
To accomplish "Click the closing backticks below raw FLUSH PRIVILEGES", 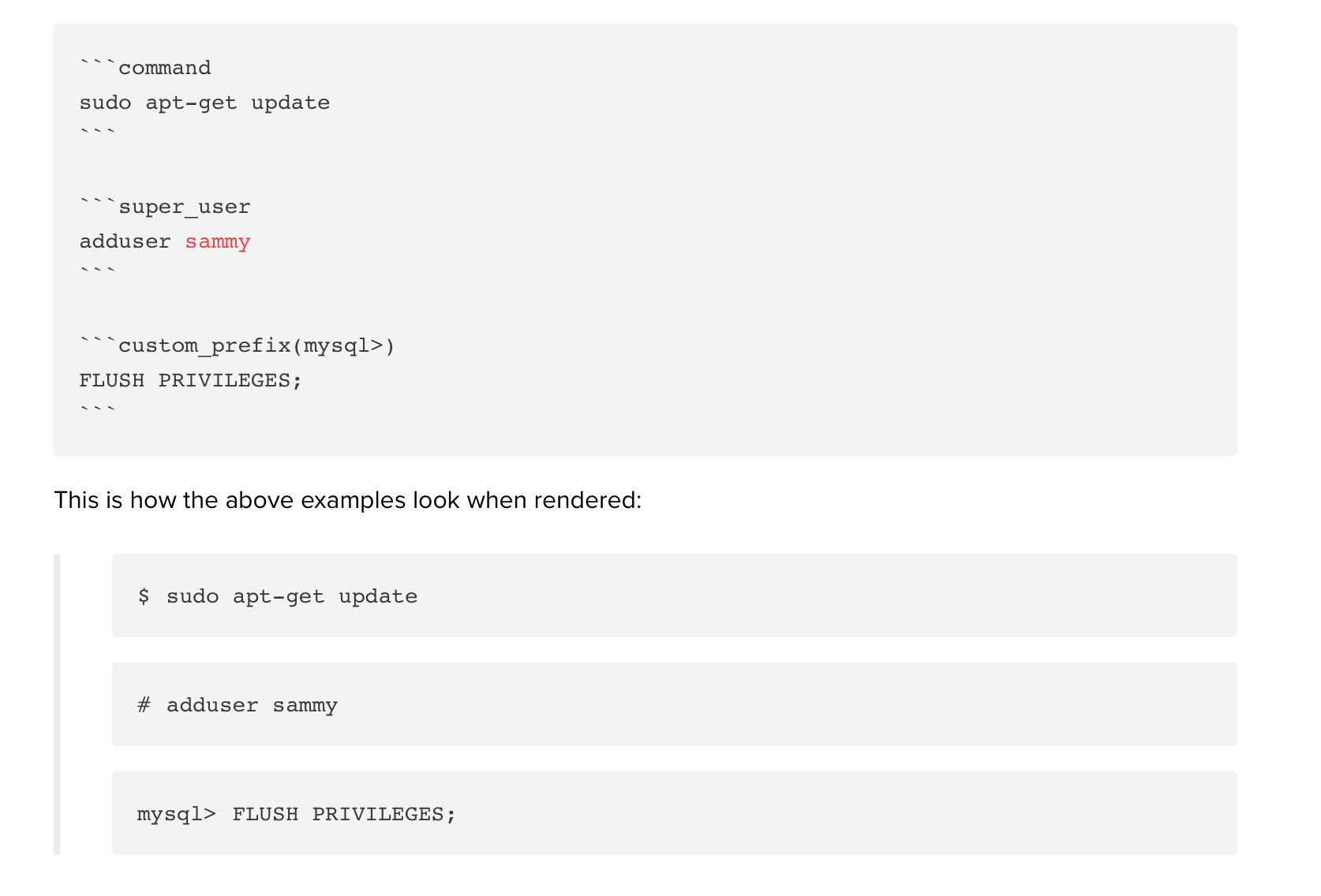I will 98,409.
